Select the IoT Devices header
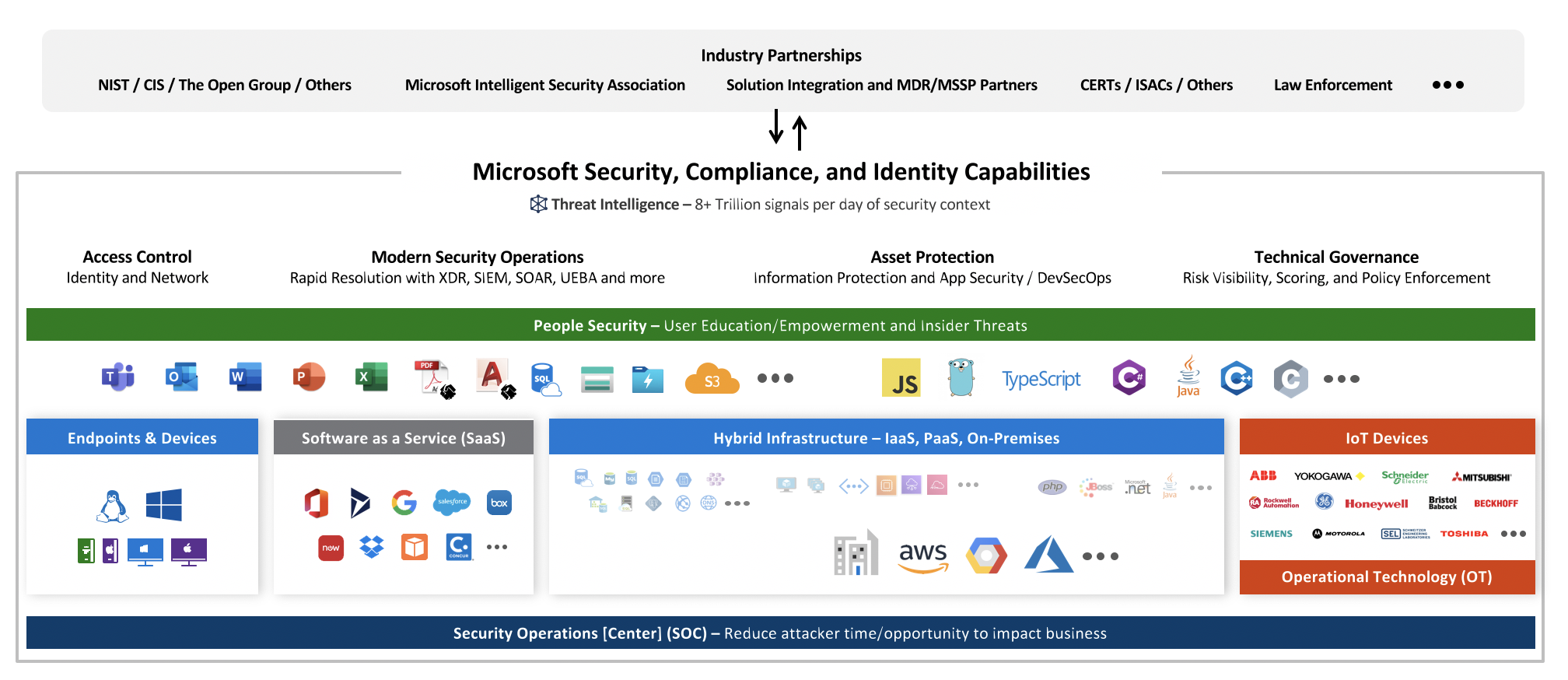Viewport: 1568px width, 680px height. pyautogui.click(x=1387, y=437)
